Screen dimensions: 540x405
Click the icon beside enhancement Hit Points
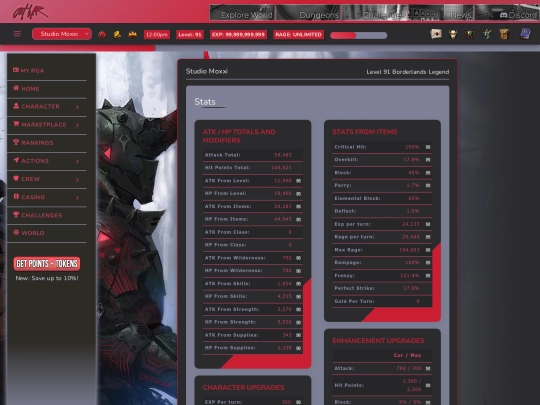tap(428, 385)
